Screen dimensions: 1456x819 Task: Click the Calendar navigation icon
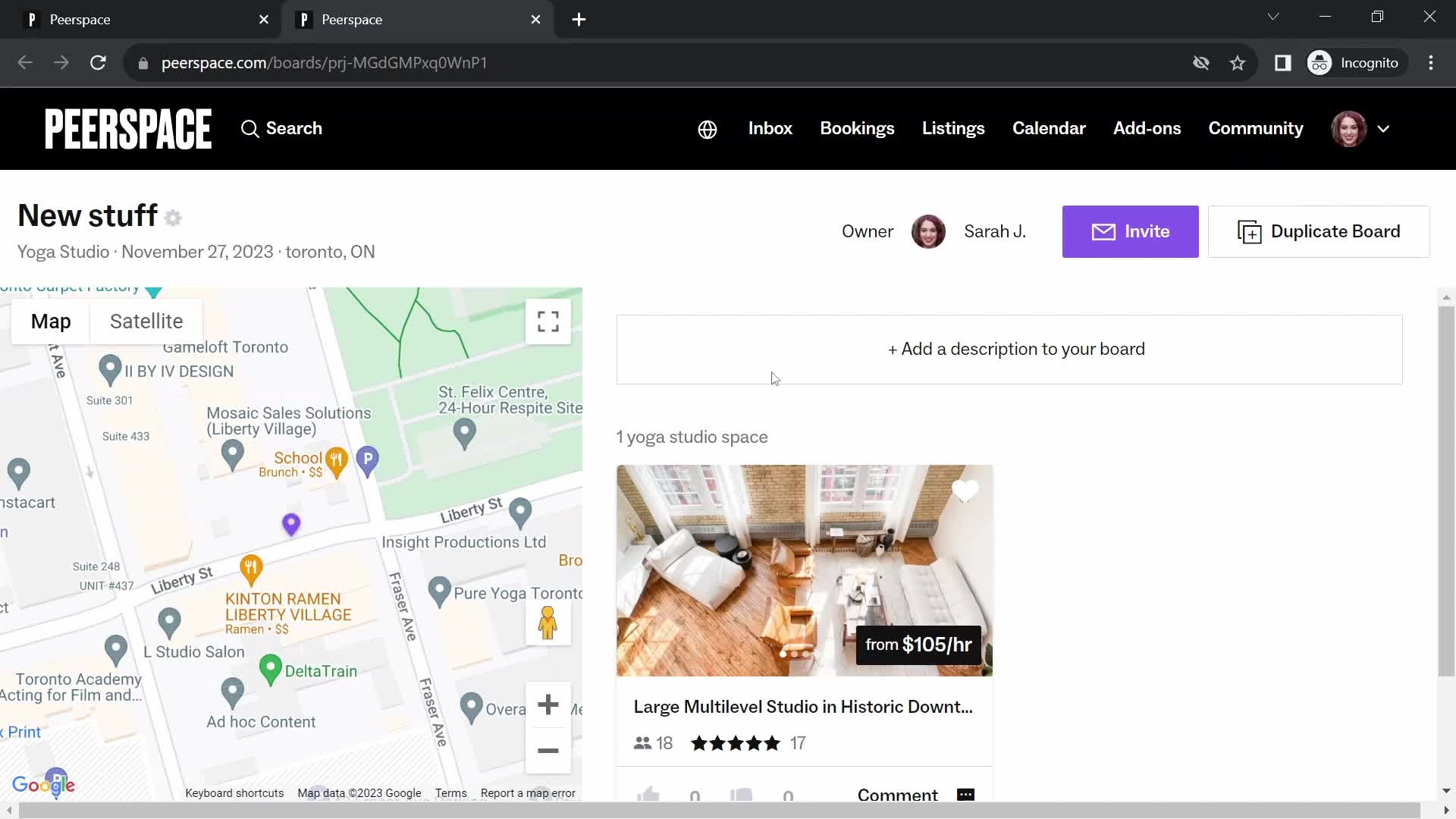(1049, 128)
